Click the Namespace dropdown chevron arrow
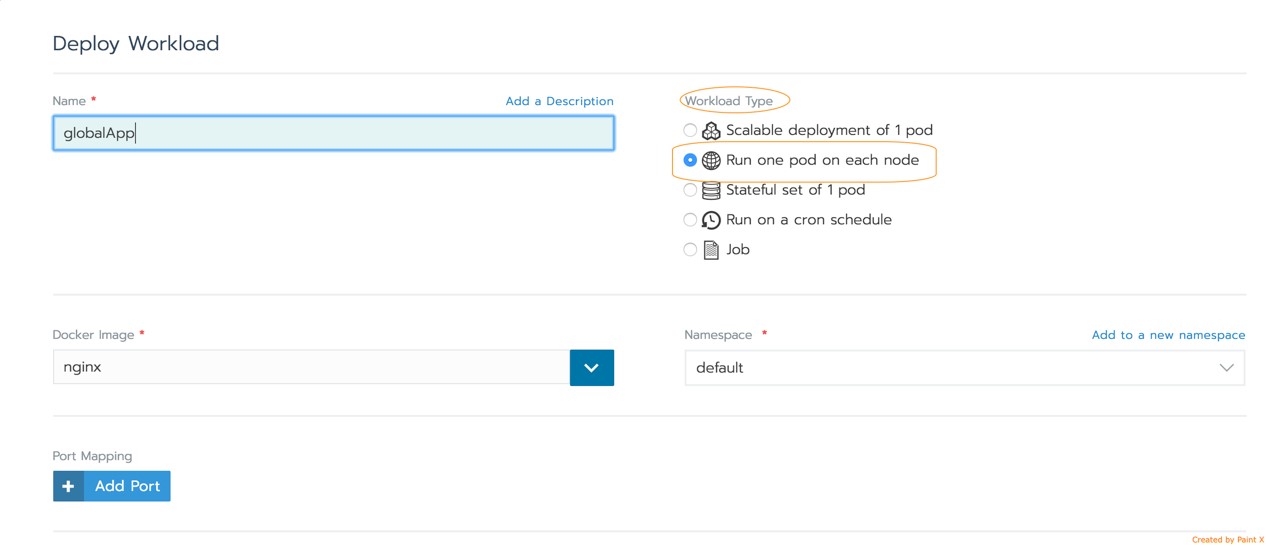 (x=1226, y=368)
